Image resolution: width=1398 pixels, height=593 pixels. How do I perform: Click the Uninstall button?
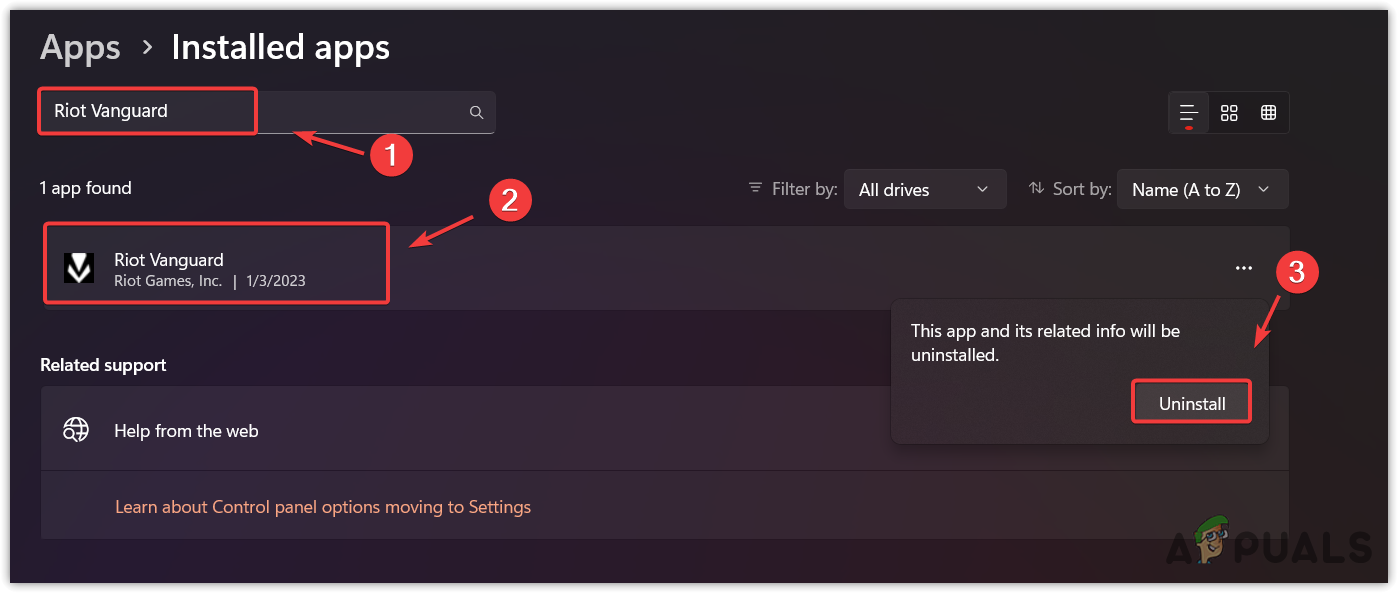point(1191,401)
